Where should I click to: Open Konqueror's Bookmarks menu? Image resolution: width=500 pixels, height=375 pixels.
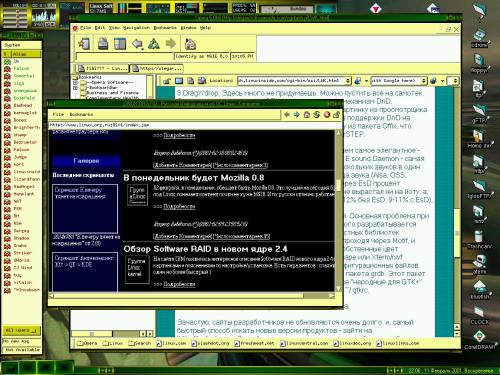click(x=81, y=114)
